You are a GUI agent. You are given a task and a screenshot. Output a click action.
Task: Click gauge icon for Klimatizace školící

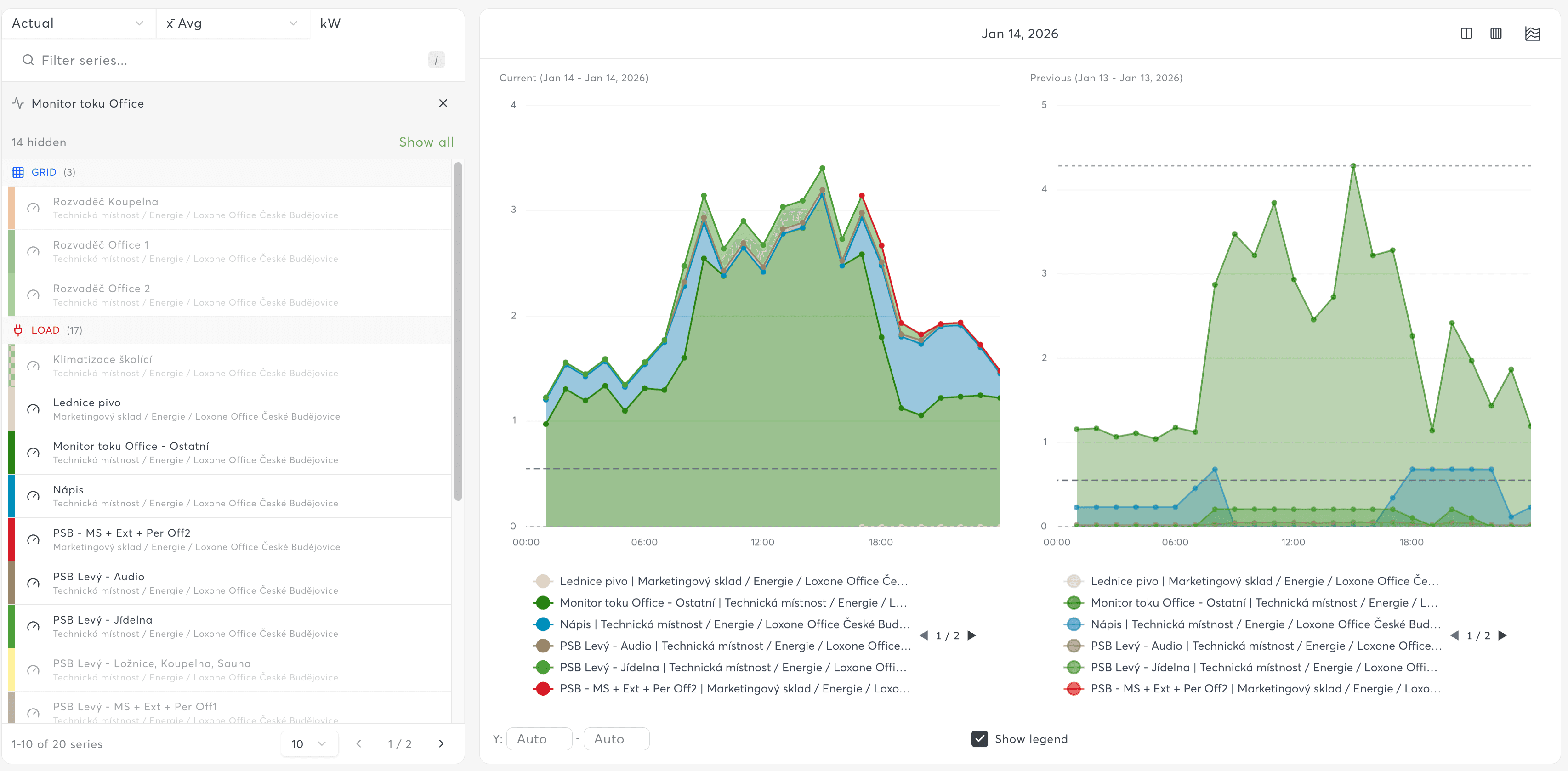point(34,366)
